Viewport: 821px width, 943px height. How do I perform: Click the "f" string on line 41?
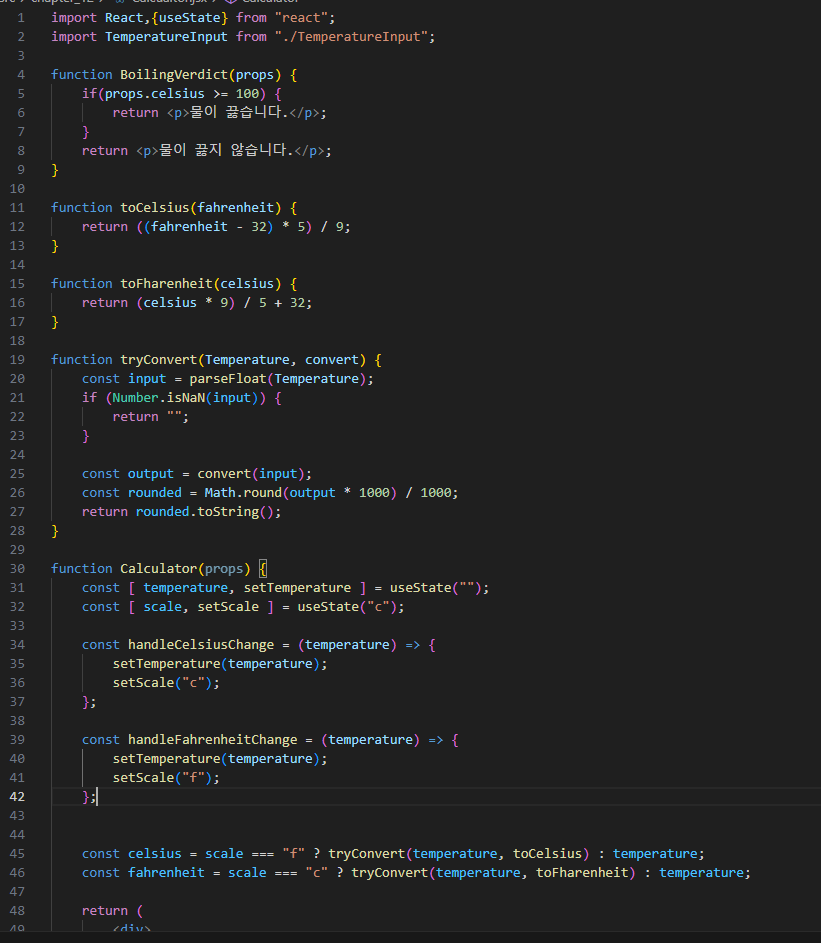[x=193, y=778]
